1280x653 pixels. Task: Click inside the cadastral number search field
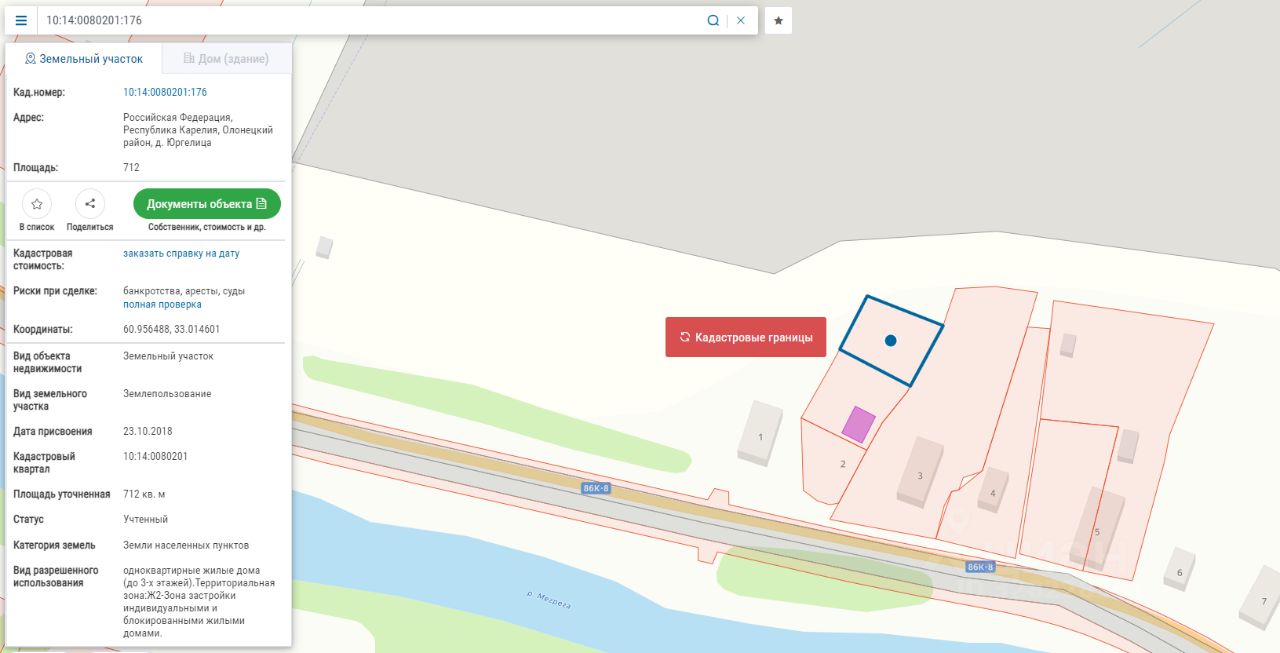pyautogui.click(x=370, y=20)
